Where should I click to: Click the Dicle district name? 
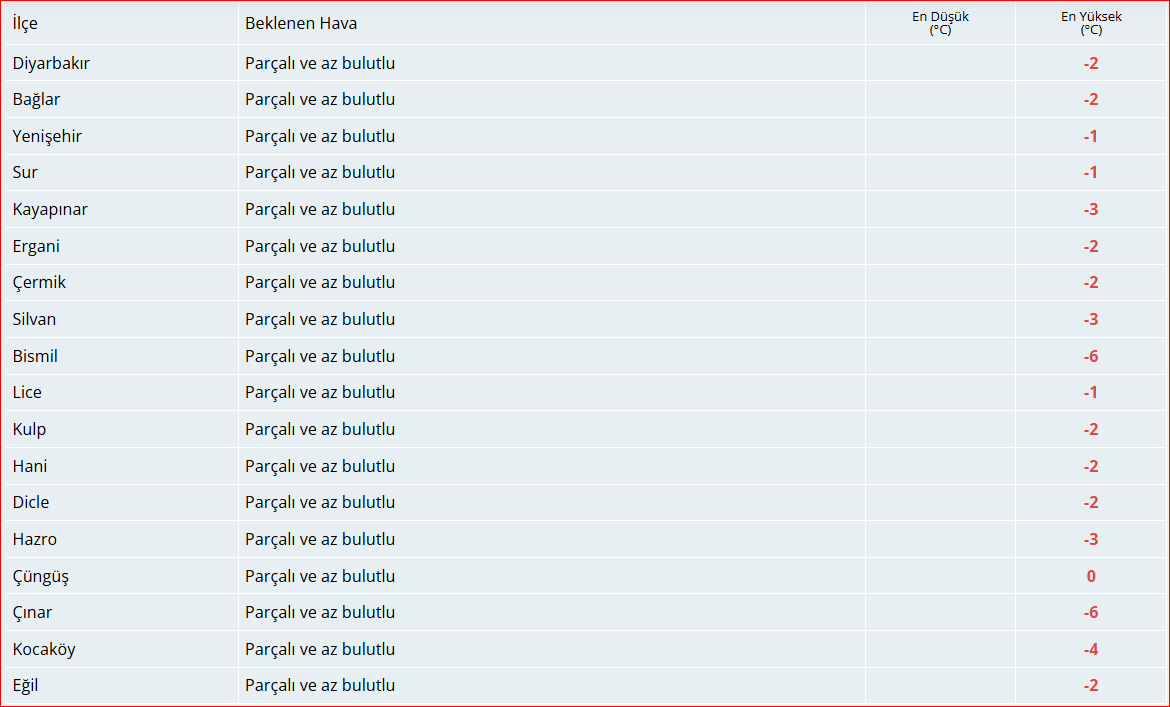point(31,503)
